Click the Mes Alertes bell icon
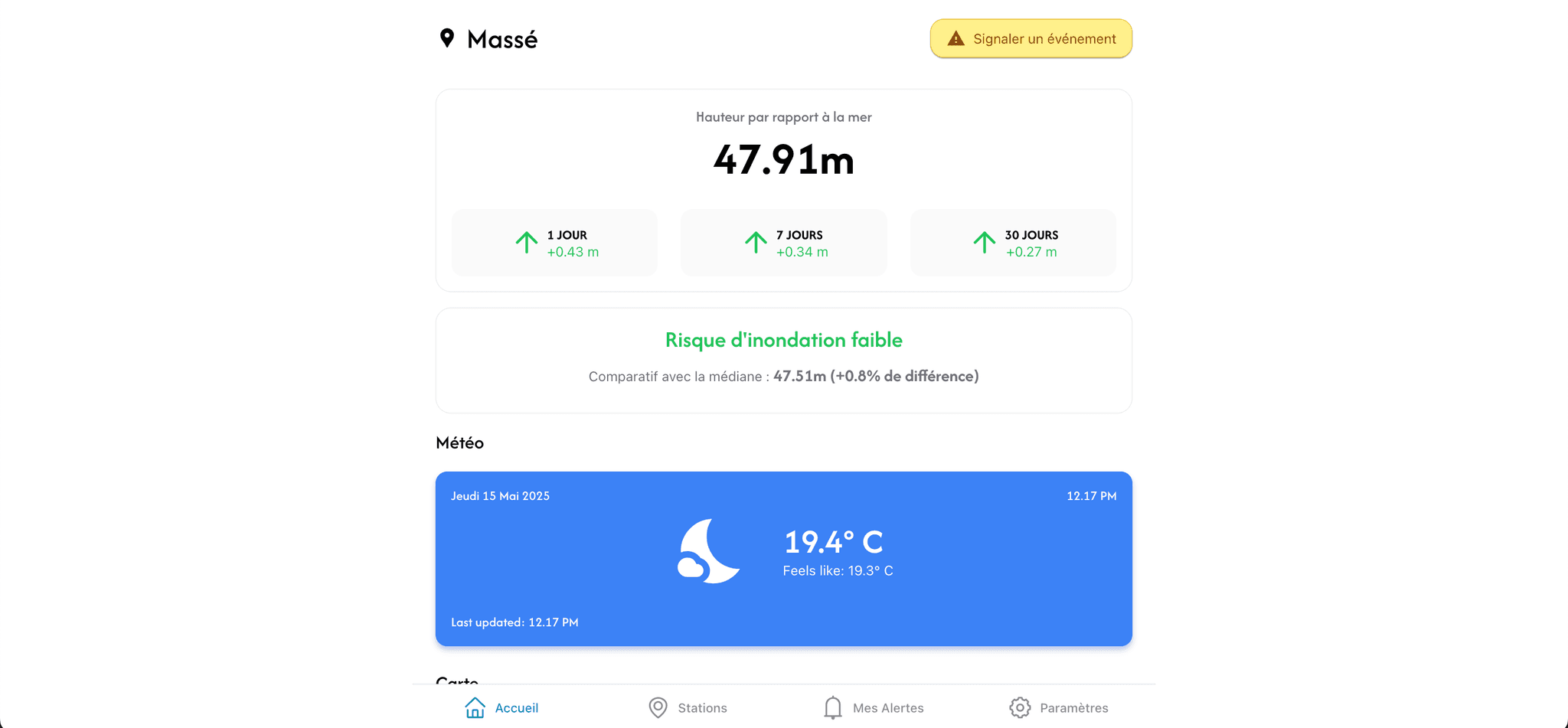This screenshot has height=728, width=1568. 833,707
